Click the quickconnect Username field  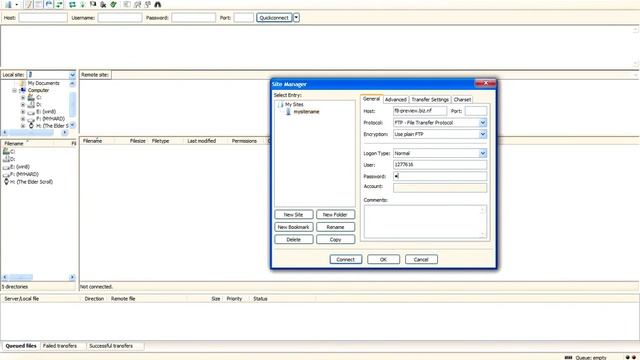pyautogui.click(x=120, y=18)
